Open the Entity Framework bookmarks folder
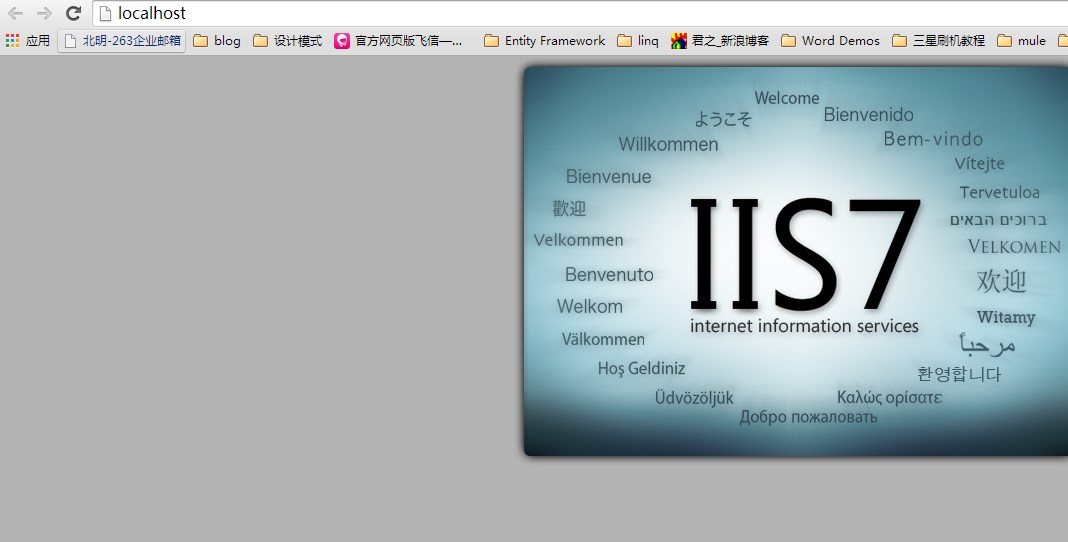Viewport: 1068px width, 542px height. pyautogui.click(x=544, y=41)
